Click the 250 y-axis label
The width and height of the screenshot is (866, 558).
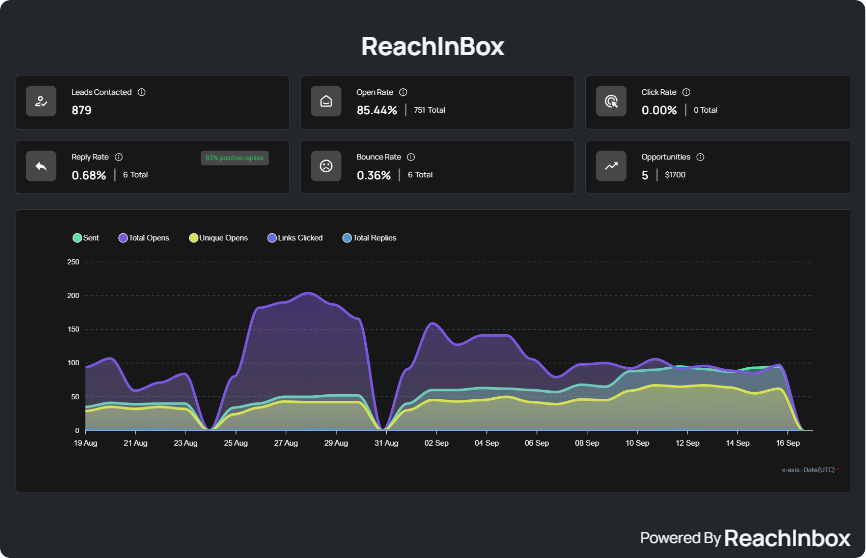(x=73, y=262)
